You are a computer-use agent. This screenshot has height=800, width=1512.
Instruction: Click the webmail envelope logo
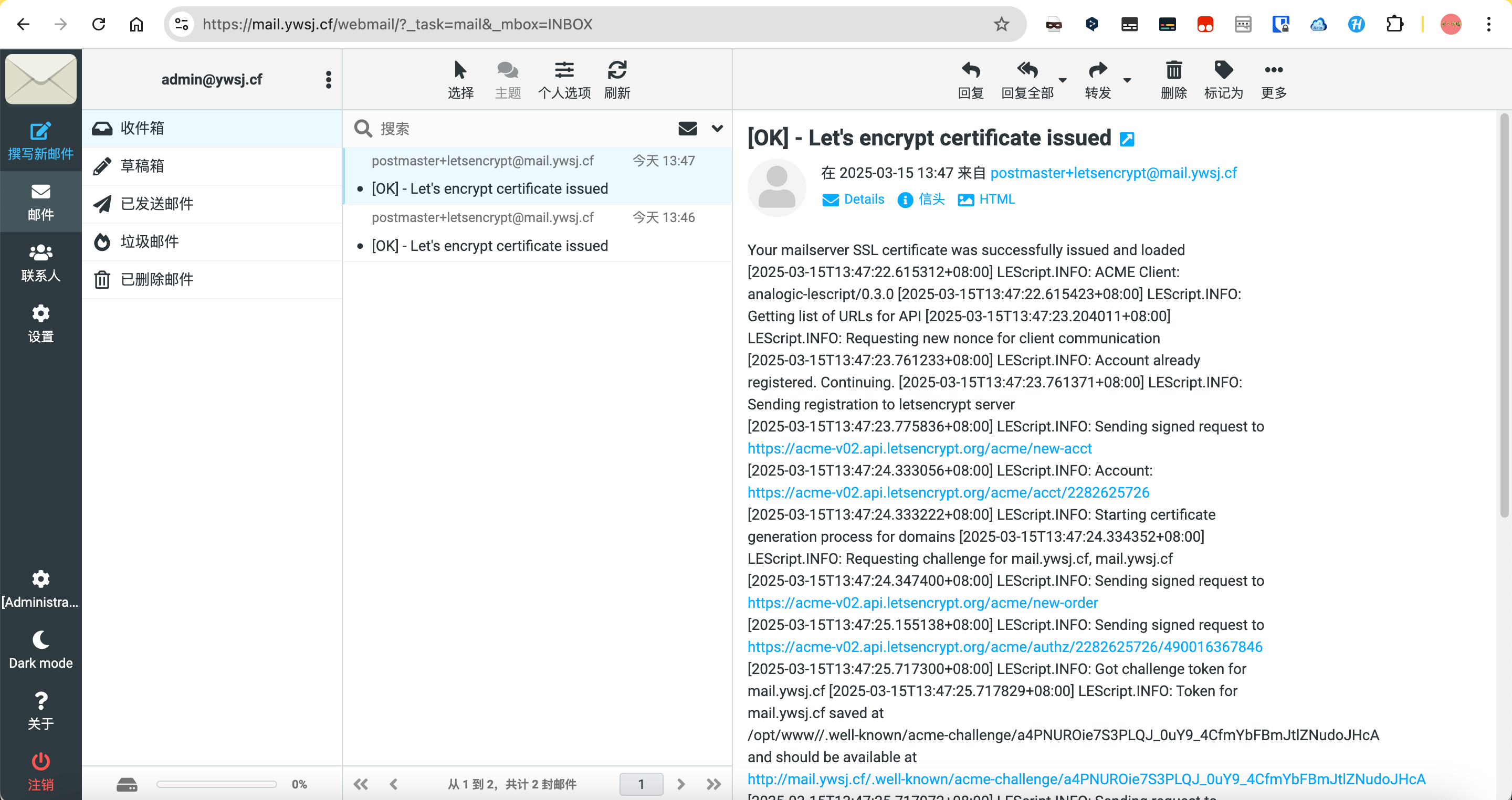point(40,79)
